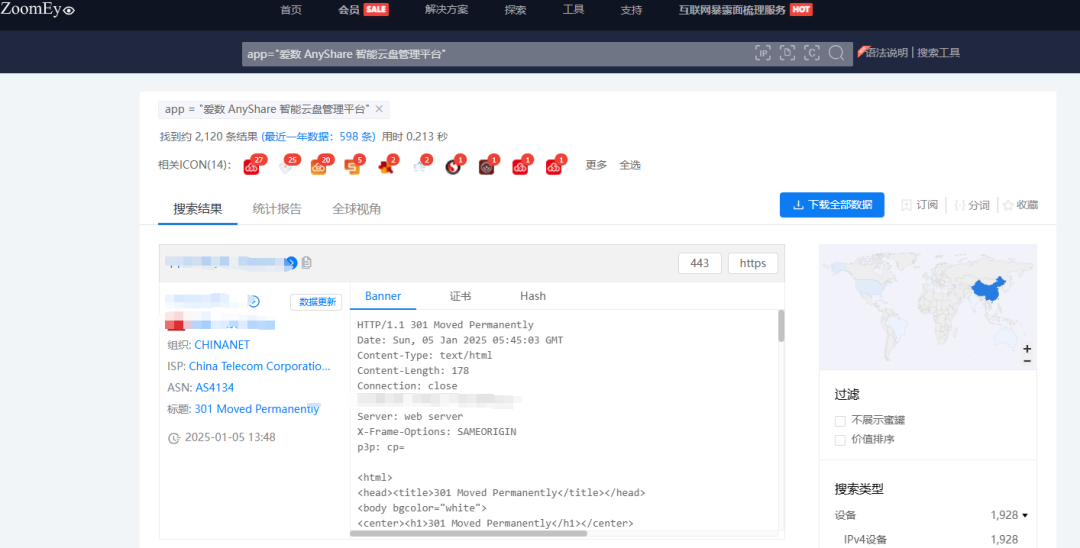
Task: Open the 解决方案 menu item
Action: (x=446, y=10)
